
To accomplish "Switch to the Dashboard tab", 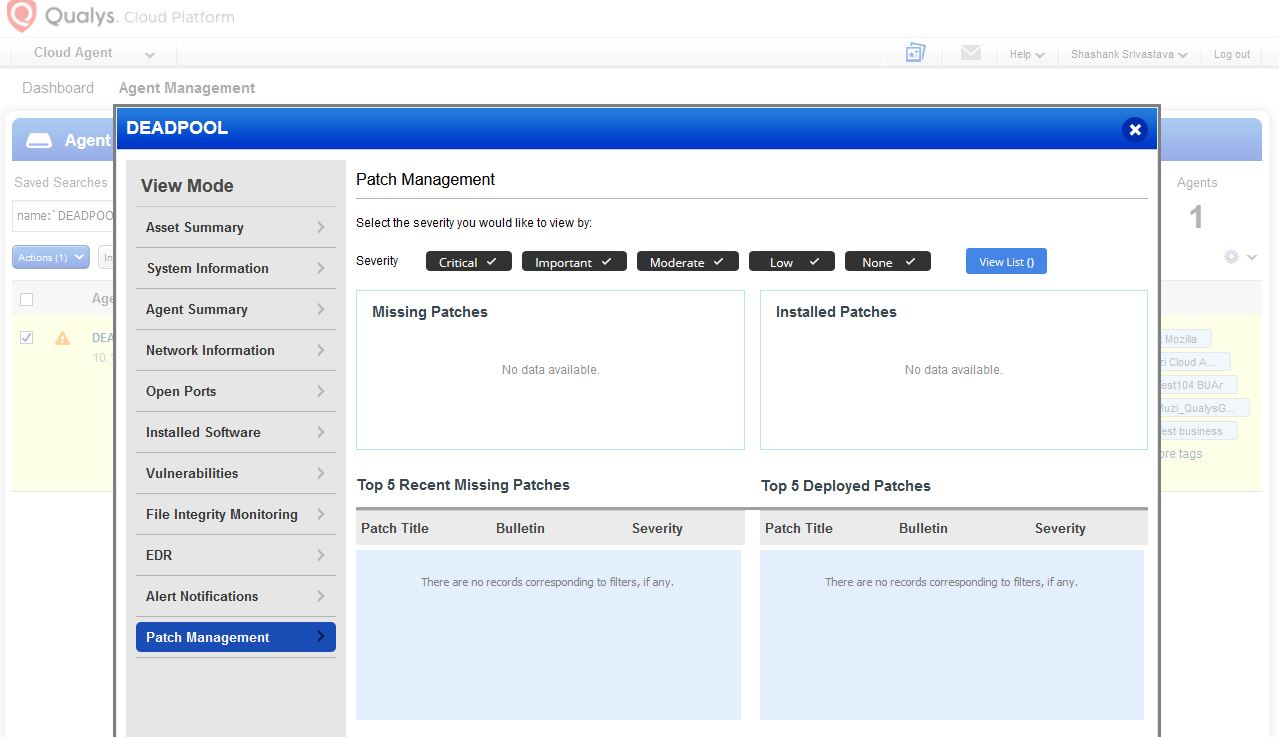I will 58,88.
